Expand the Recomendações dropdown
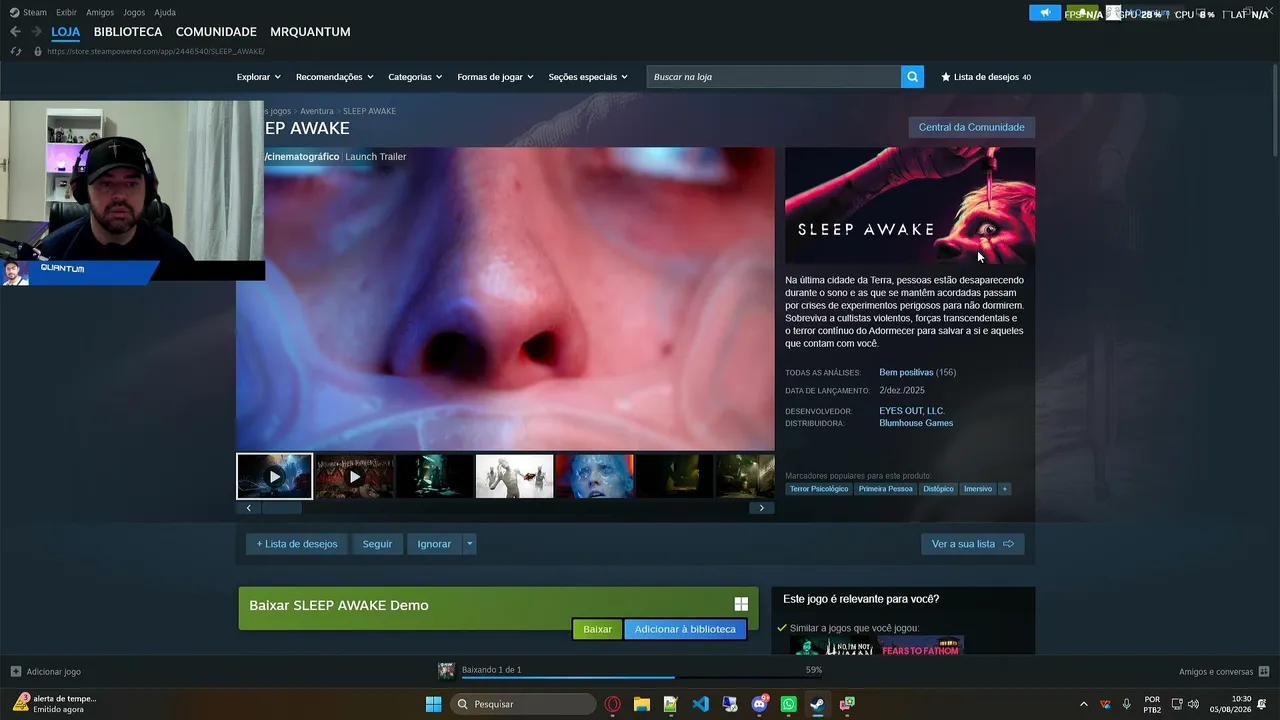 (x=335, y=77)
